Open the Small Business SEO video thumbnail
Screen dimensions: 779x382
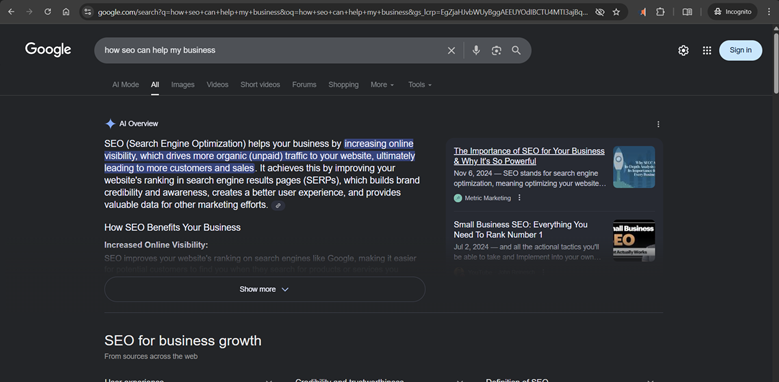[634, 240]
